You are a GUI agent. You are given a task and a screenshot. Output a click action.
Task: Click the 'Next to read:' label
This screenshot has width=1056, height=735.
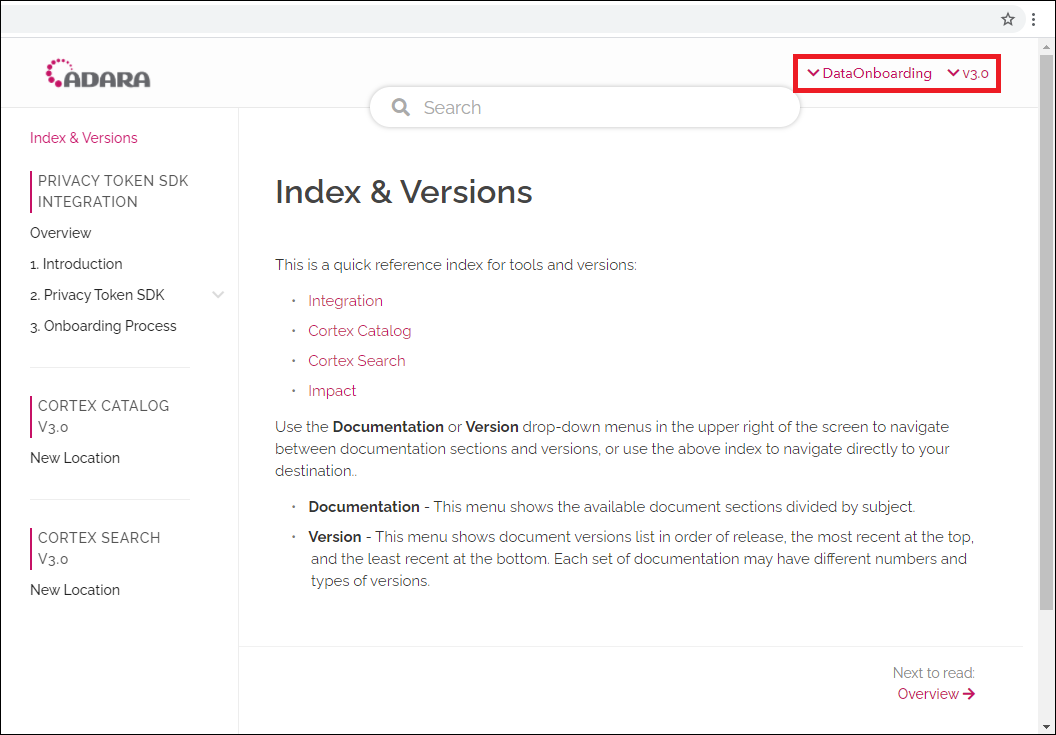933,673
